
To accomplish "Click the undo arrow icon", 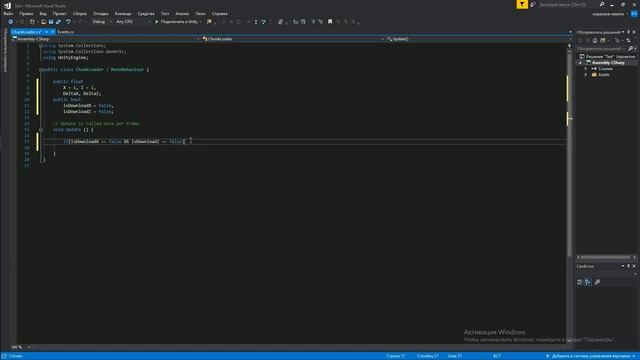I will (x=68, y=22).
